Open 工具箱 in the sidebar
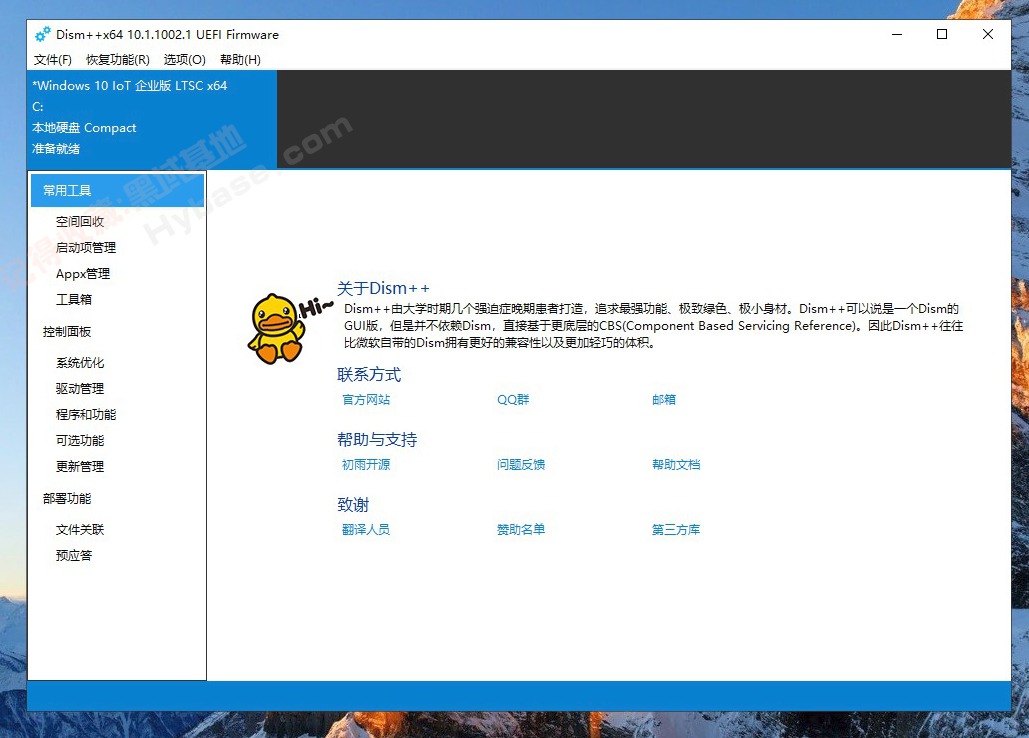1029x738 pixels. coord(74,299)
